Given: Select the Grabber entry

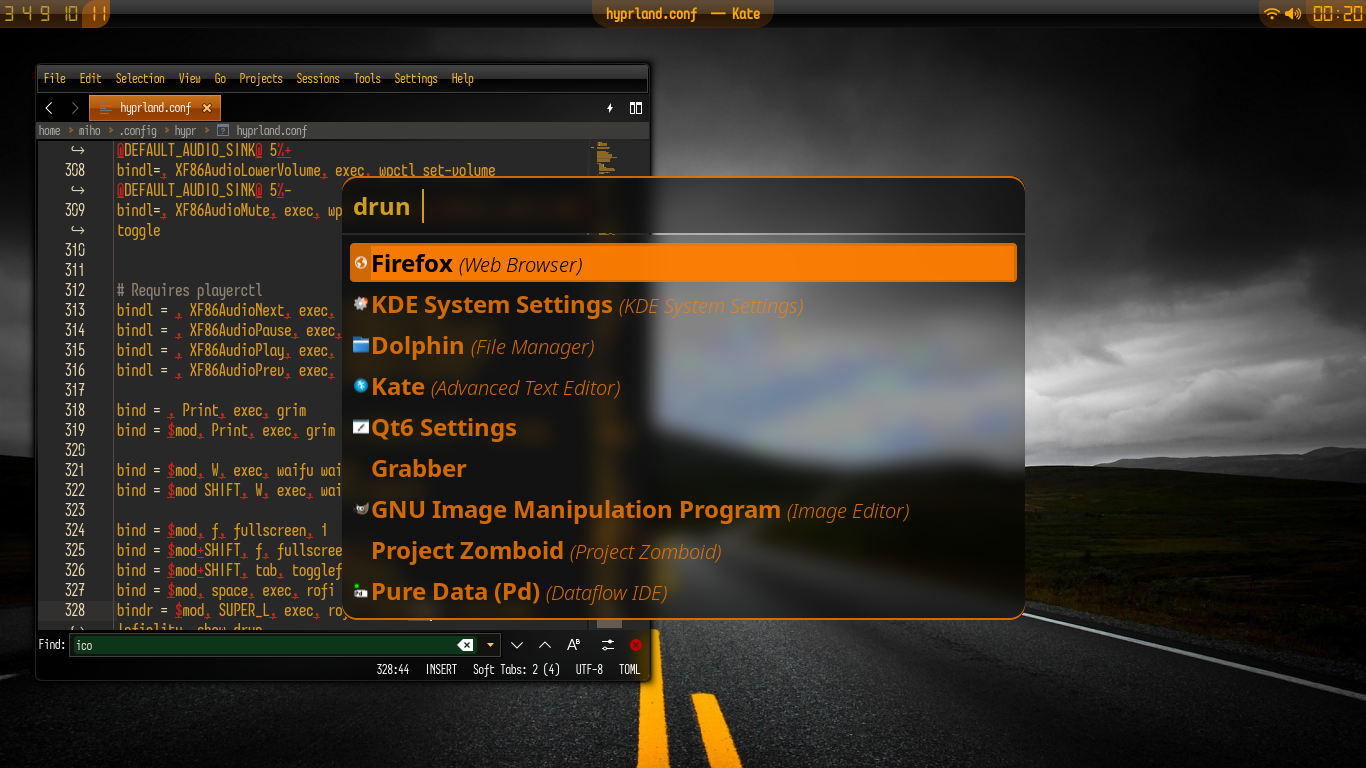Looking at the screenshot, I should tap(683, 468).
